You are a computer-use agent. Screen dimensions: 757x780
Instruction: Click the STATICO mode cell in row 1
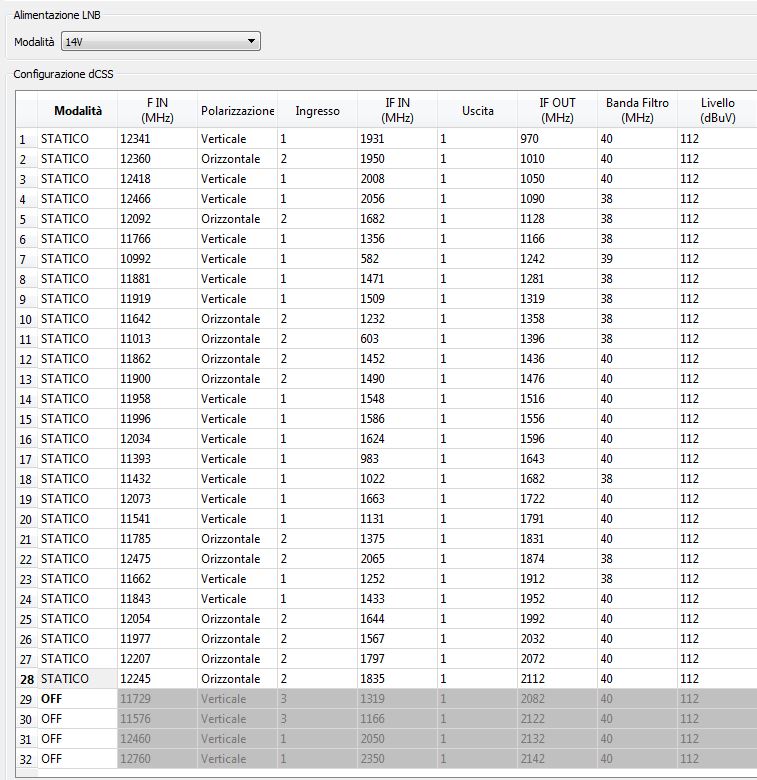[78, 139]
